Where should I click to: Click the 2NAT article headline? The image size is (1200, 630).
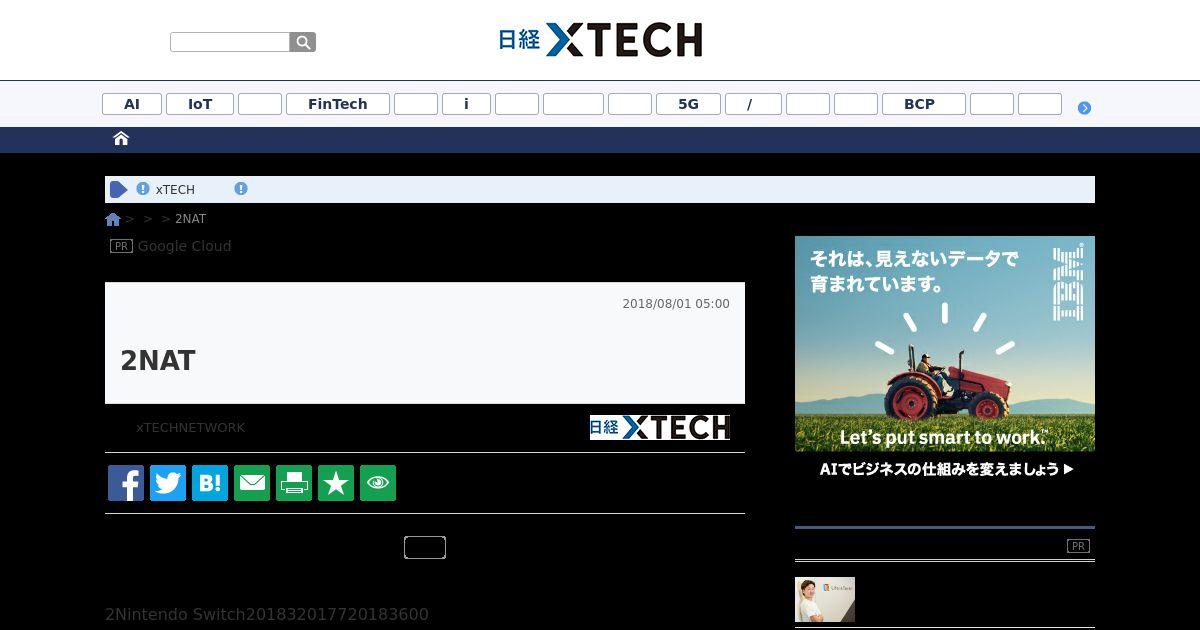(158, 361)
